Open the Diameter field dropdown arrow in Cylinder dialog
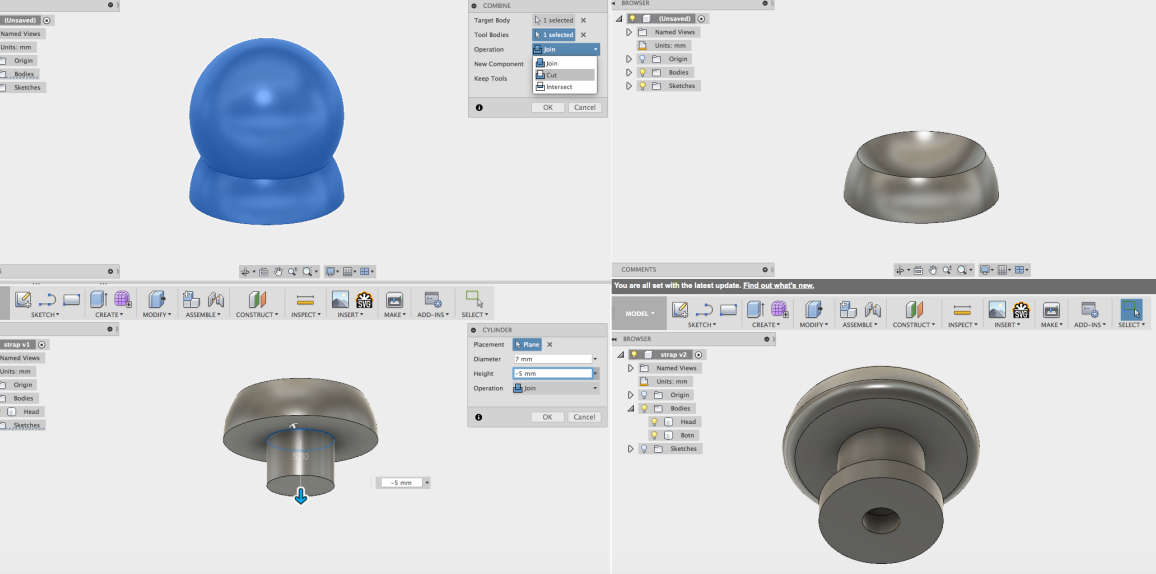Screen dimensions: 1156x574 595,359
